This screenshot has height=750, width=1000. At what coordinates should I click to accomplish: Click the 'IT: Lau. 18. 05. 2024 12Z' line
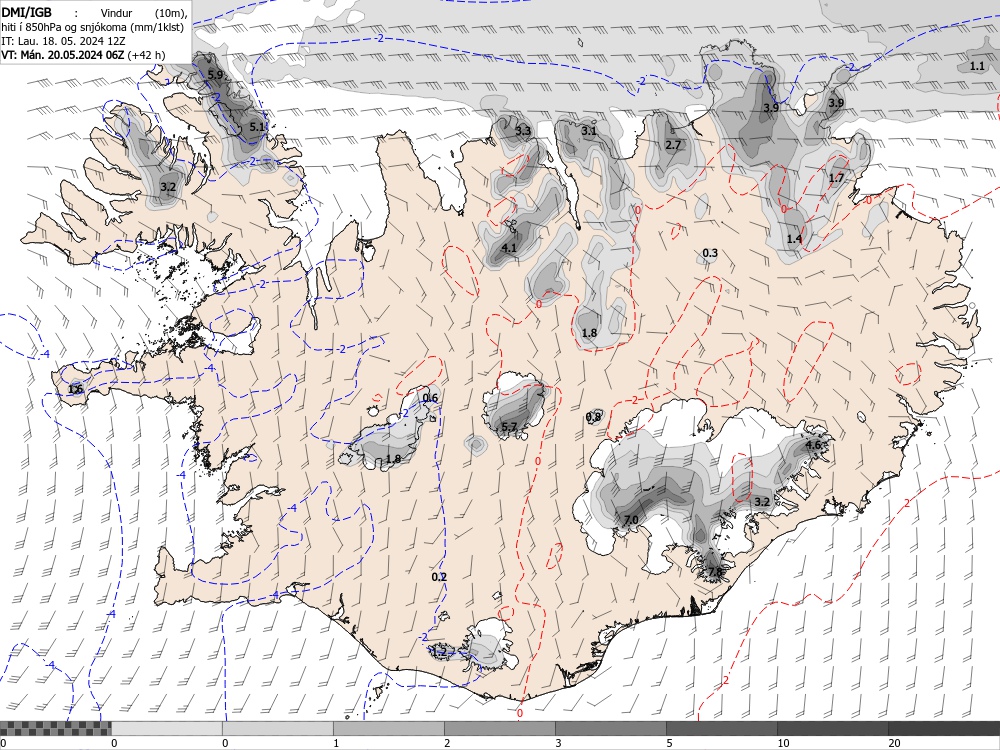[x=63, y=41]
